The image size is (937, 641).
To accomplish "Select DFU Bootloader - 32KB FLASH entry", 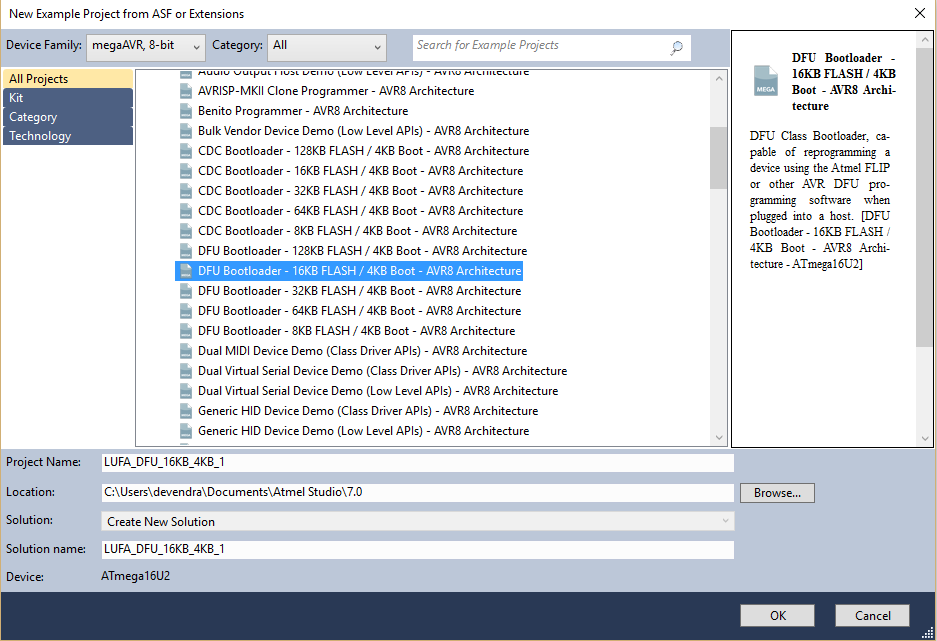I will pyautogui.click(x=360, y=292).
